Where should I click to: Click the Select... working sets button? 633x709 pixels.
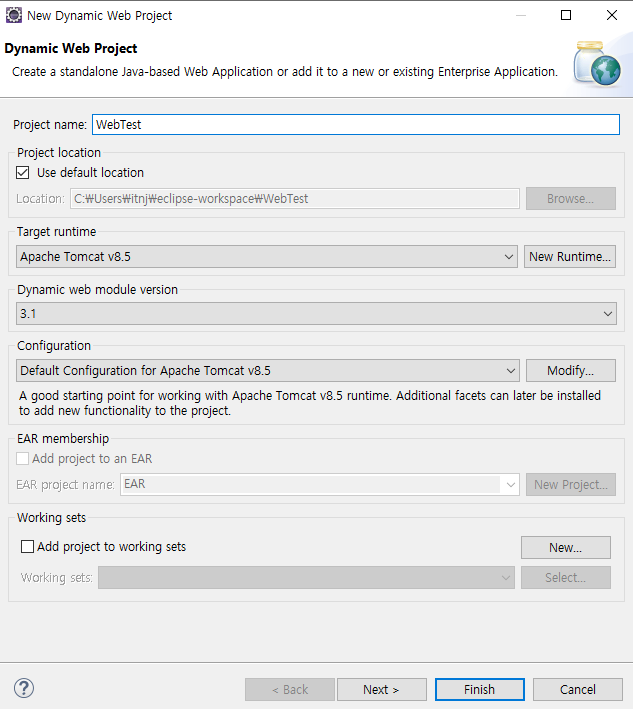click(x=566, y=577)
